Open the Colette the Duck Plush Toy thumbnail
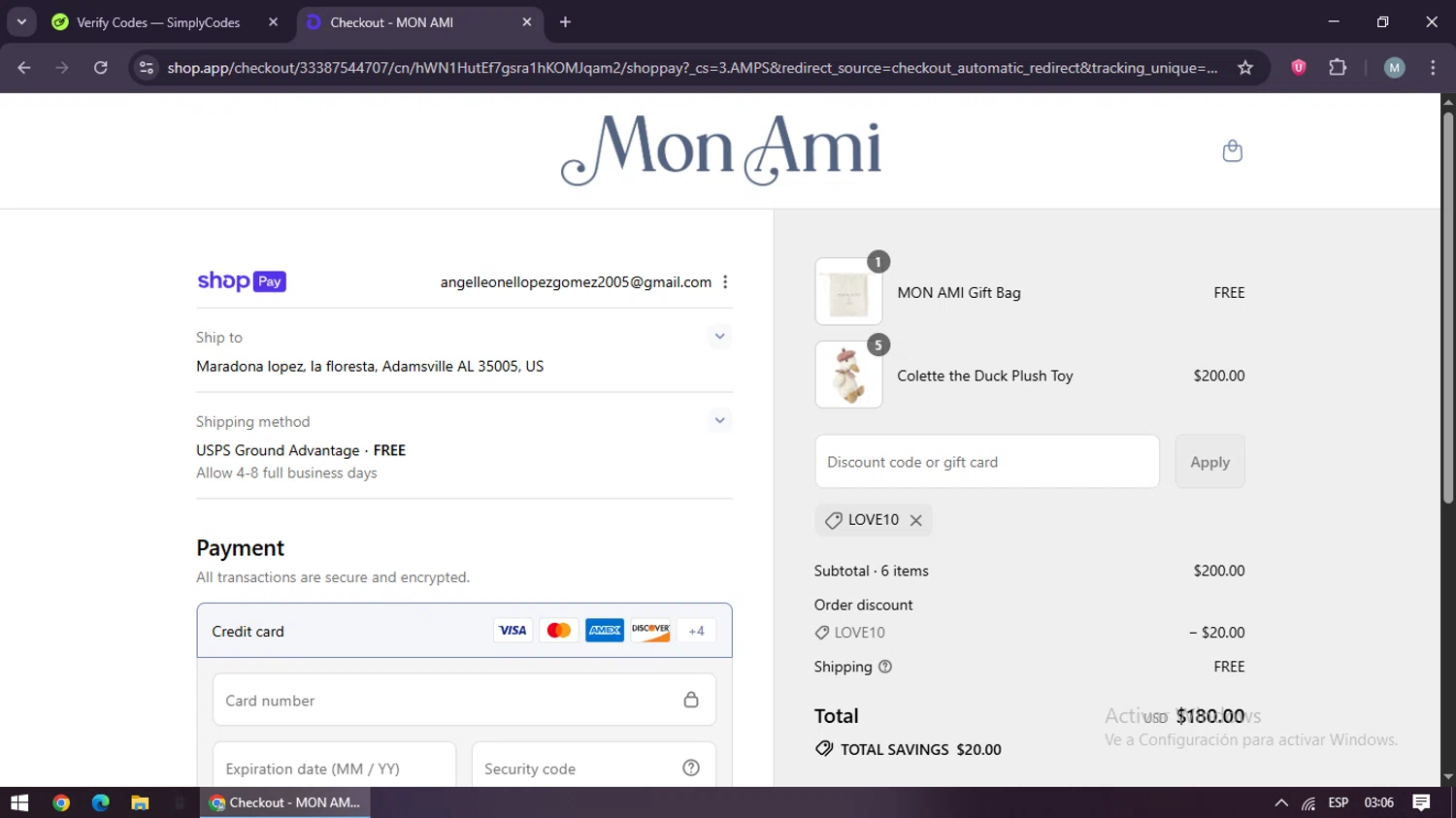 [x=848, y=375]
